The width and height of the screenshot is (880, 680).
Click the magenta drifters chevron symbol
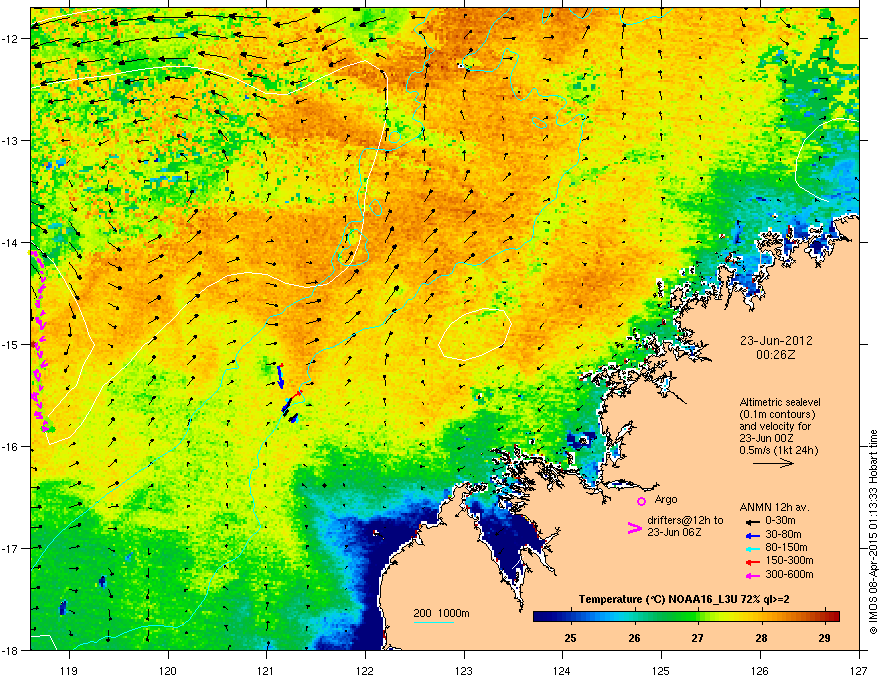[x=634, y=528]
